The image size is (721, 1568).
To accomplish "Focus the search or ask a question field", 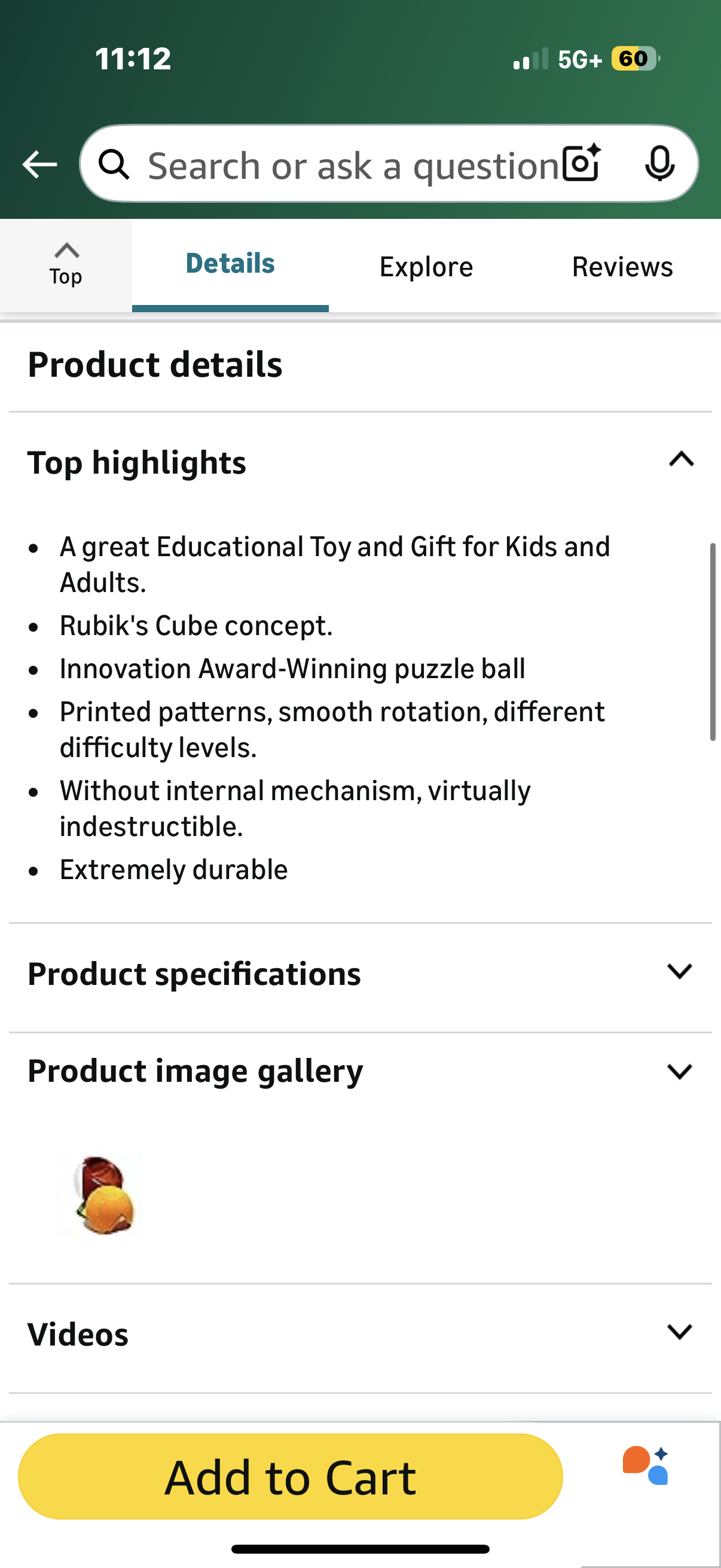I will tap(353, 166).
